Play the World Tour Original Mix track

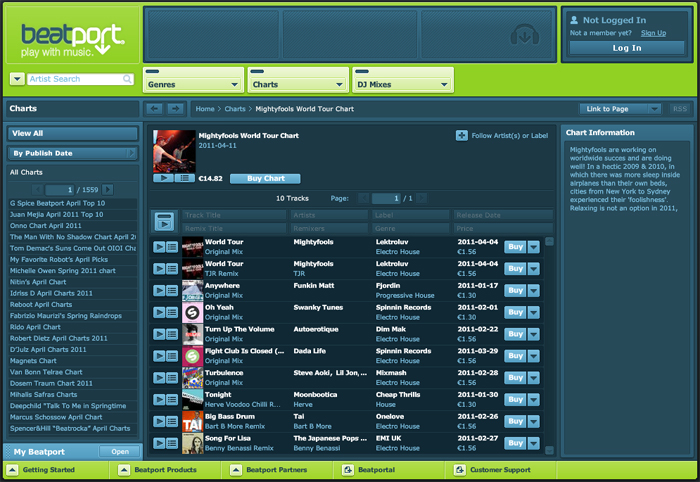pyautogui.click(x=159, y=247)
